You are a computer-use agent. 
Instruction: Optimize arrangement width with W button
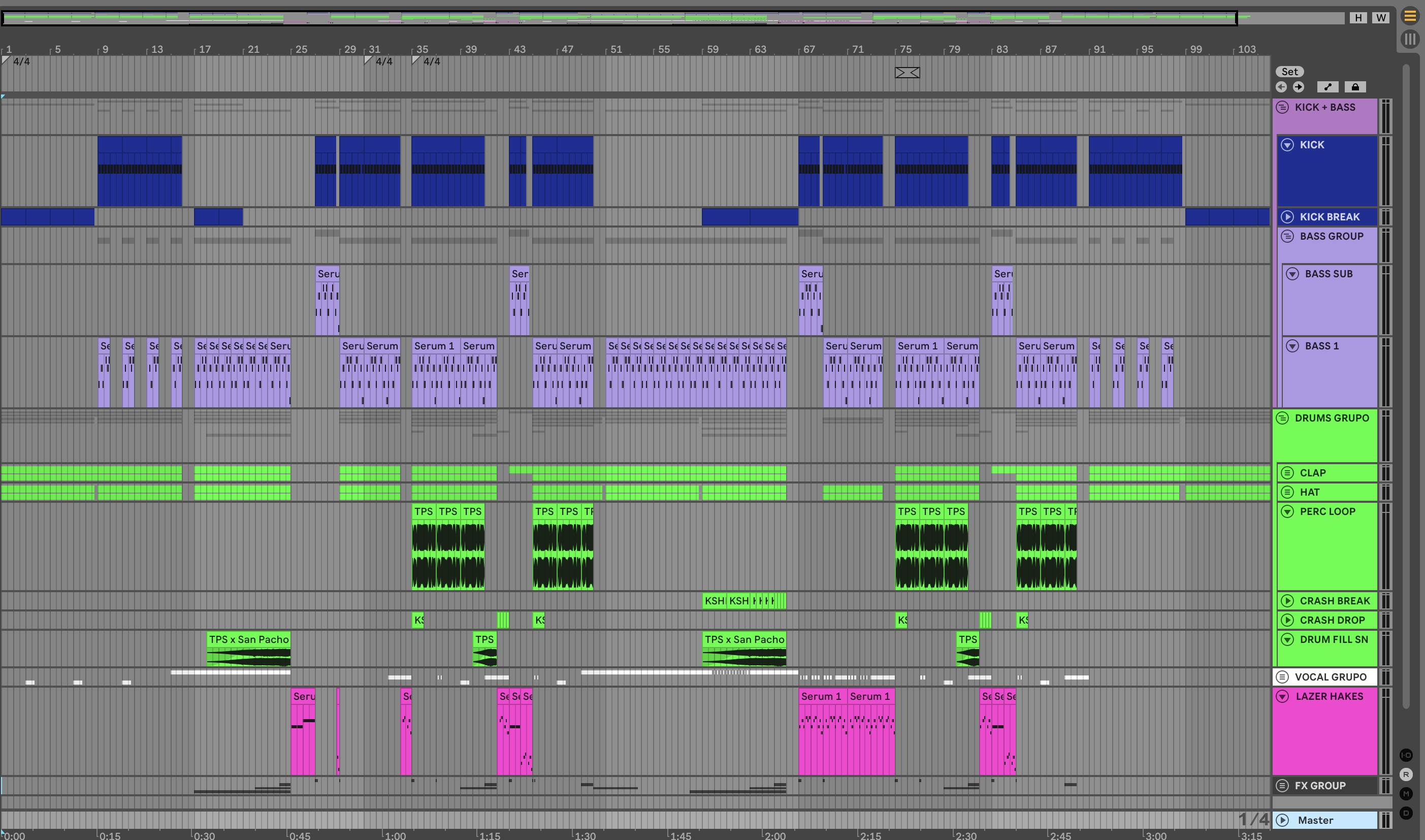coord(1381,18)
